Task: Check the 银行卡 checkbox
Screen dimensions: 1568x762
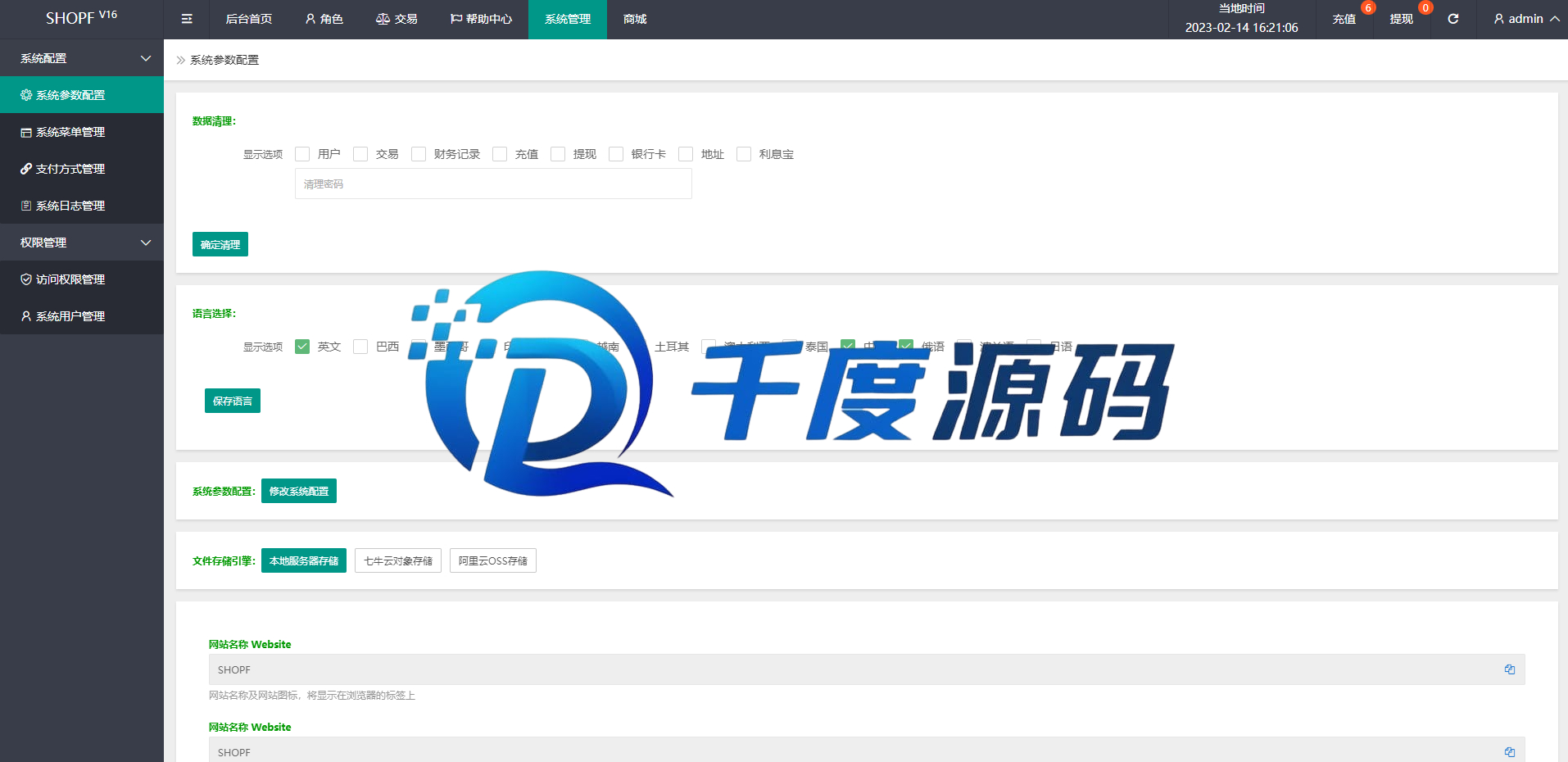Action: [616, 154]
